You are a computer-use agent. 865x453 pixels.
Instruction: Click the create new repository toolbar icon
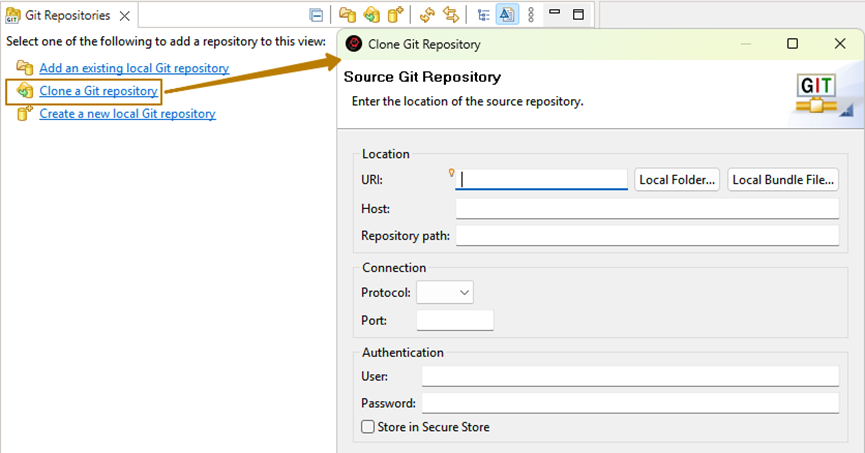tap(396, 15)
